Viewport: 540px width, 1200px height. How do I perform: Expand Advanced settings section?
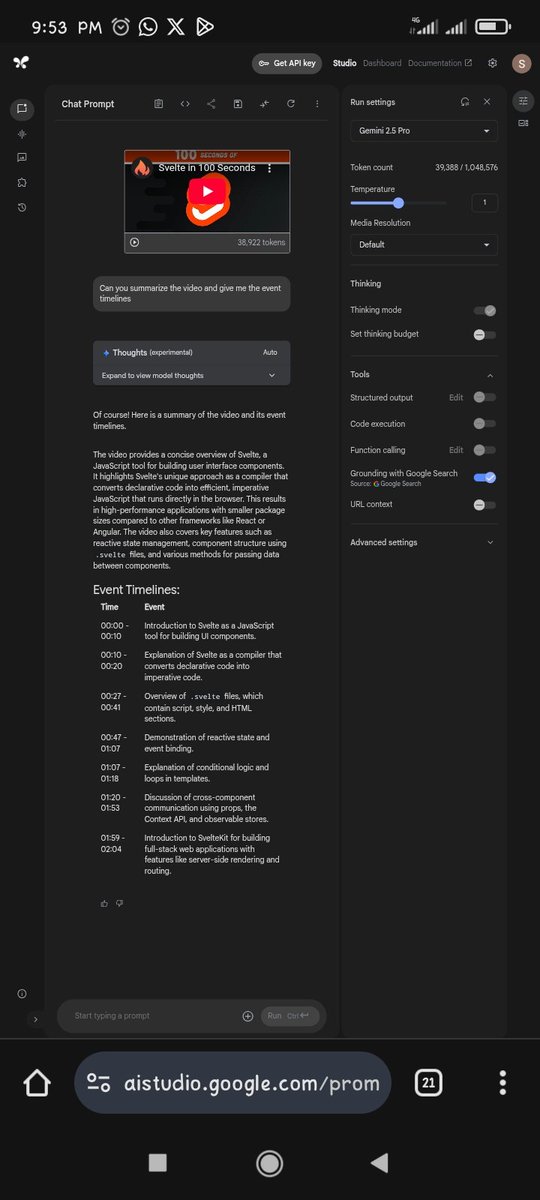(x=424, y=542)
